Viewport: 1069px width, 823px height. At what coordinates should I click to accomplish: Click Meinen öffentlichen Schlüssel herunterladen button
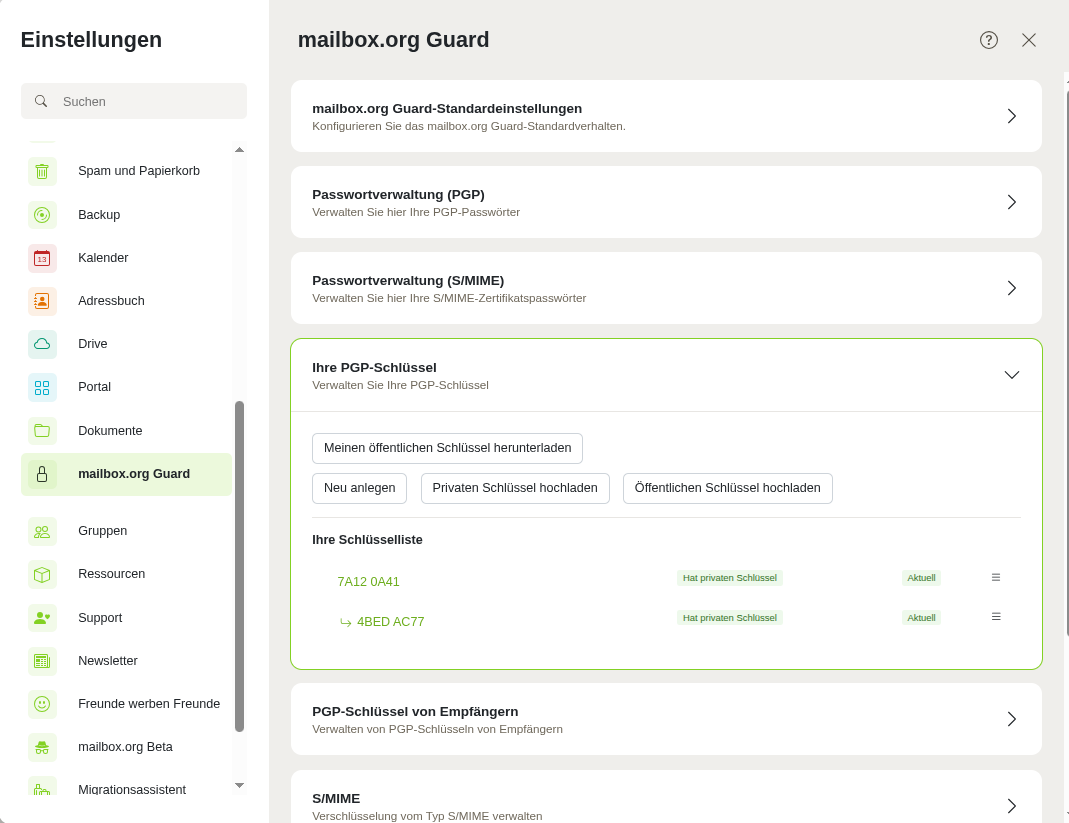[447, 448]
